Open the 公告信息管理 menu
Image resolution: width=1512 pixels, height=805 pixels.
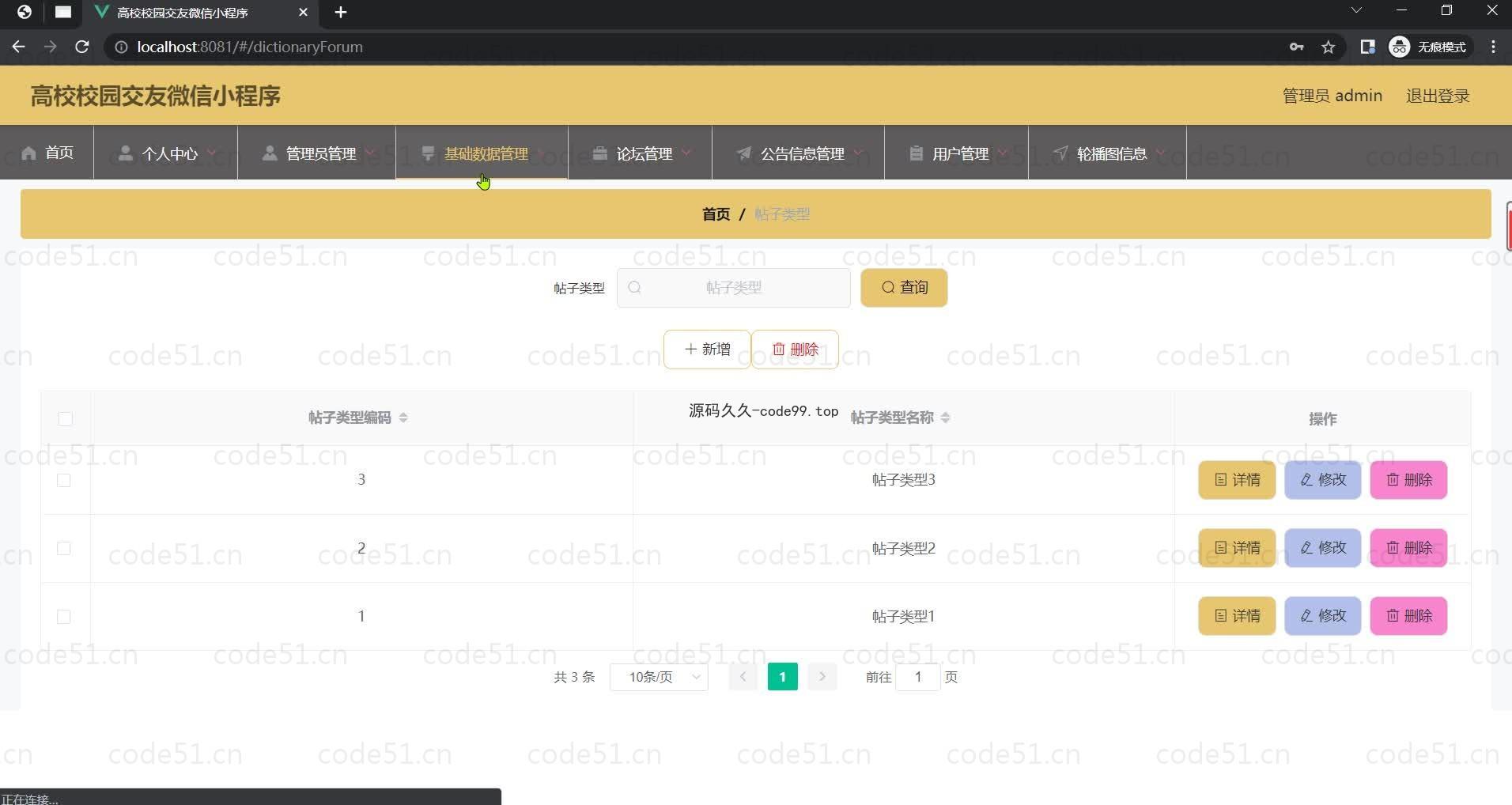(x=798, y=153)
